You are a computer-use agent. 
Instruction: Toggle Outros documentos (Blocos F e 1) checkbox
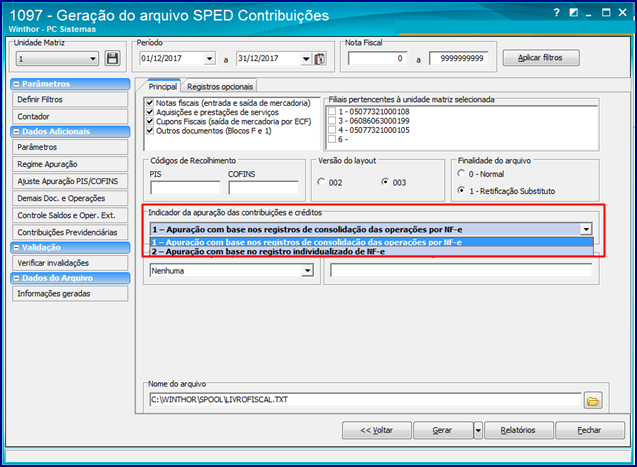[150, 131]
